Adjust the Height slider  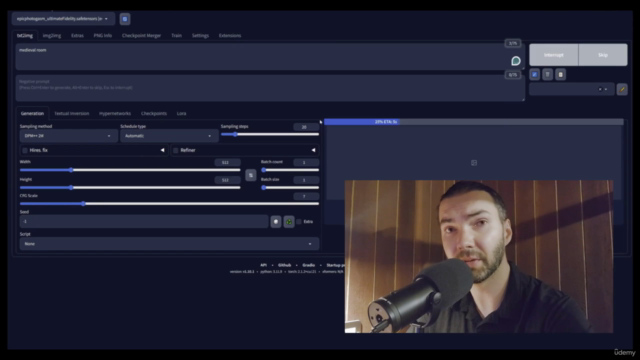pyautogui.click(x=130, y=187)
